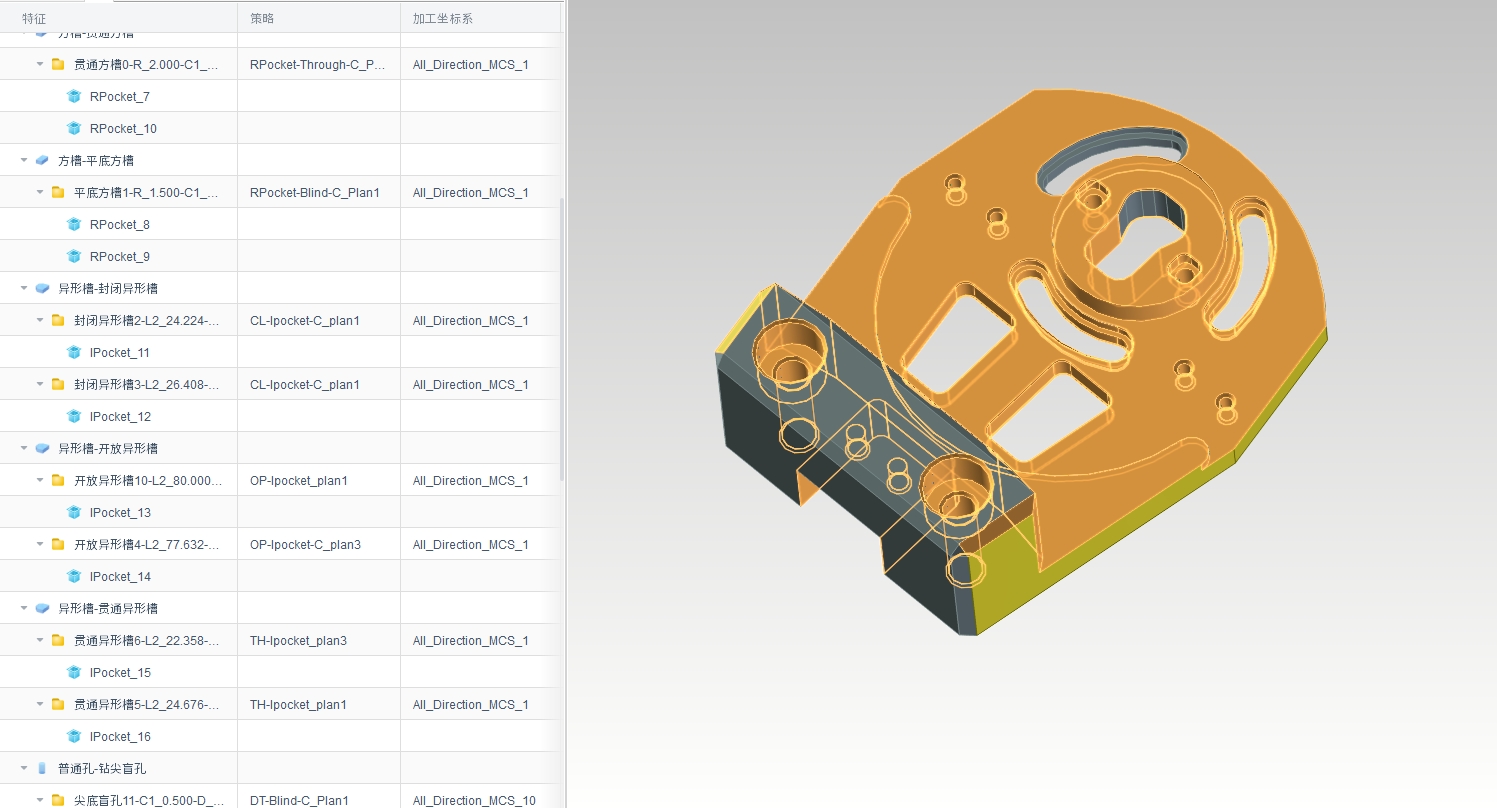Click the cube icon beside RPocket_8
Screen dimensions: 1497x808
[x=73, y=224]
